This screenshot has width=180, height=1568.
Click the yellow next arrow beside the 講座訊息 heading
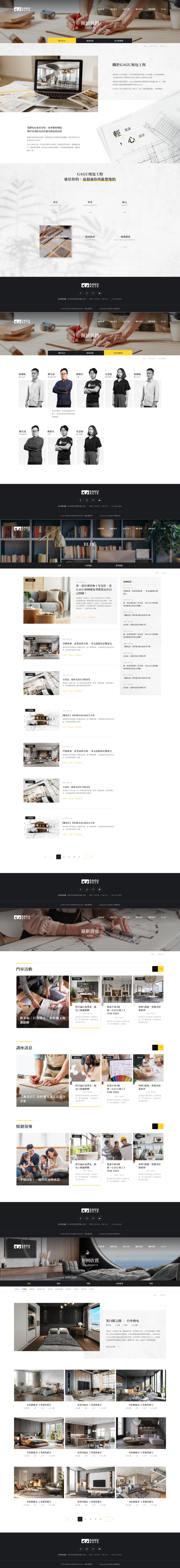pyautogui.click(x=161, y=1047)
